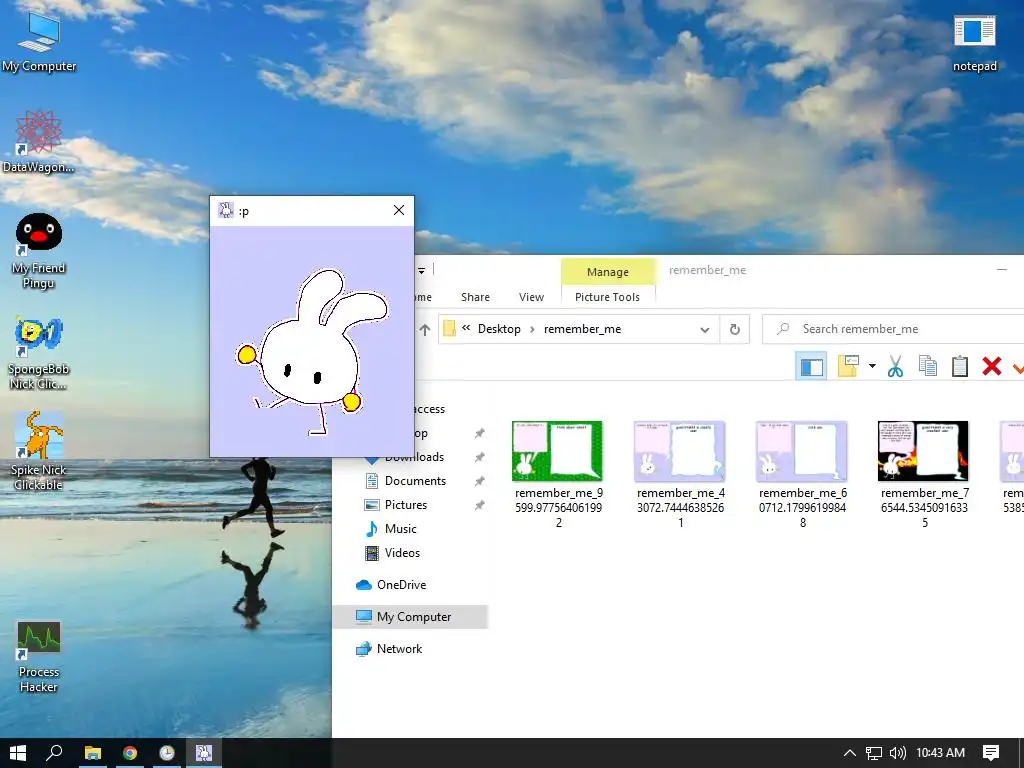
Task: Select the black remember_me_76544 thumbnail
Action: [923, 451]
